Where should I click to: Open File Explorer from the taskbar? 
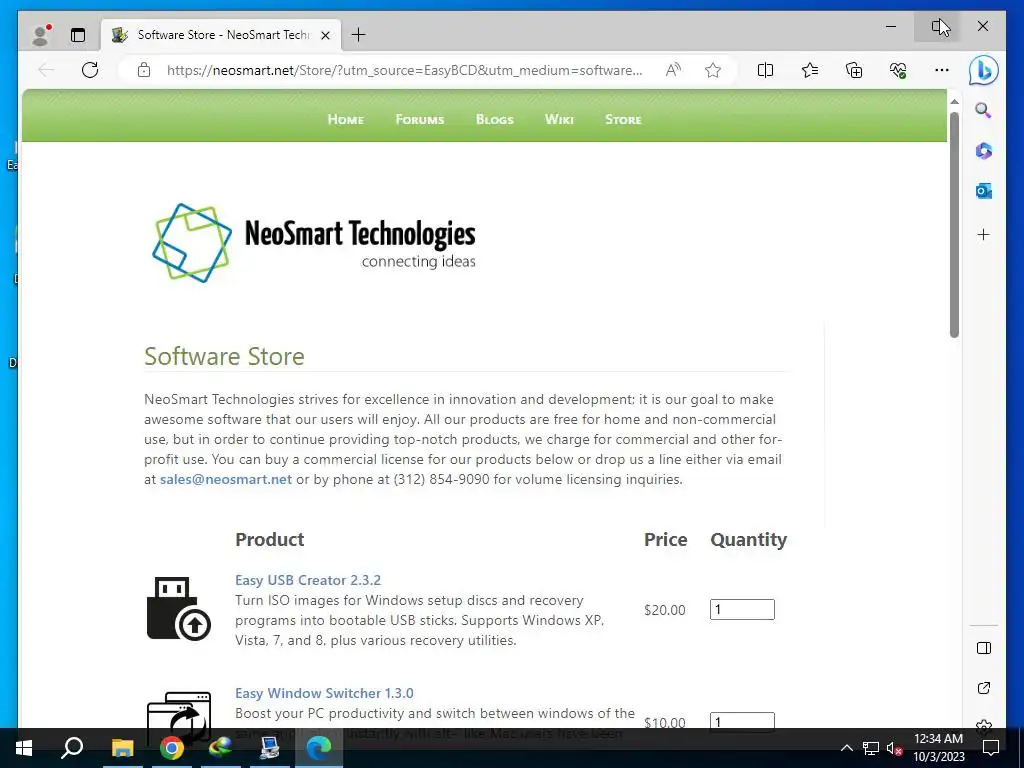tap(122, 748)
